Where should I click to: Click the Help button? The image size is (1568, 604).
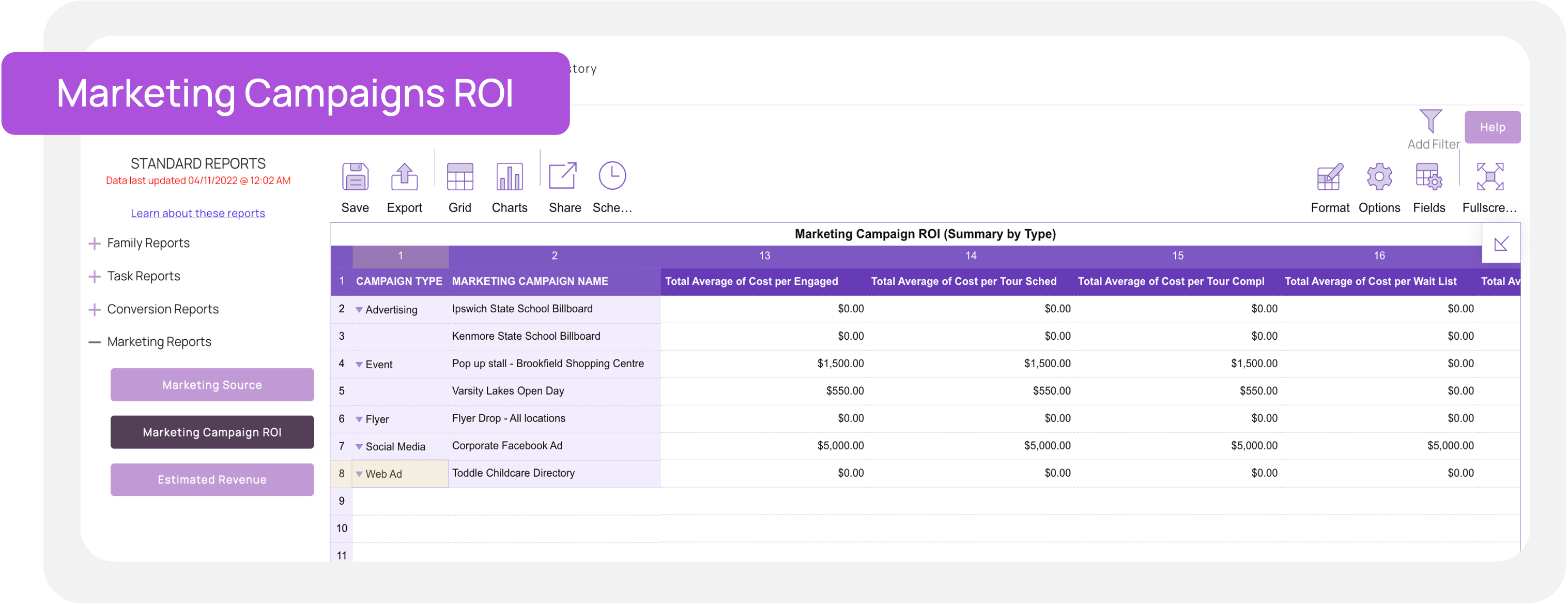(x=1492, y=127)
